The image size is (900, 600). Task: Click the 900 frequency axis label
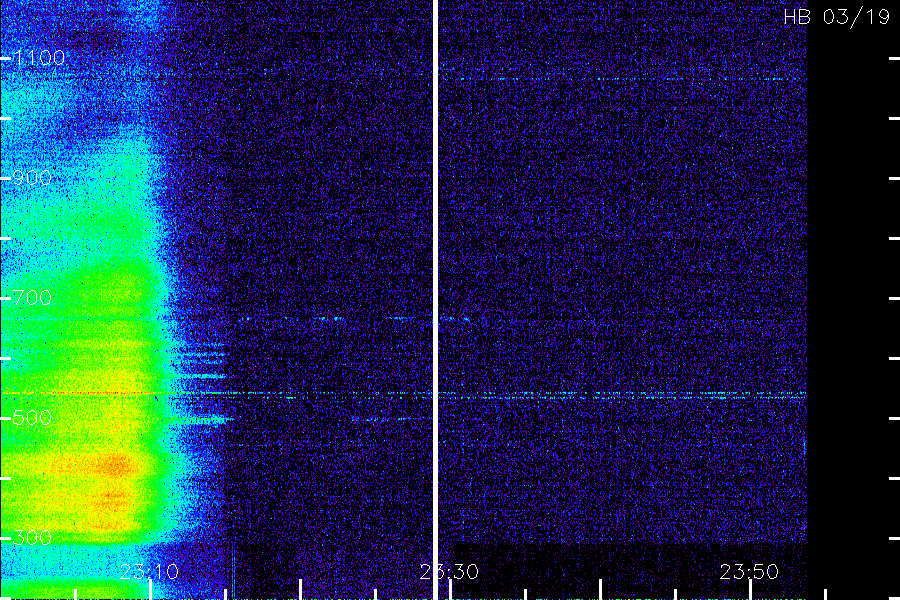point(32,177)
